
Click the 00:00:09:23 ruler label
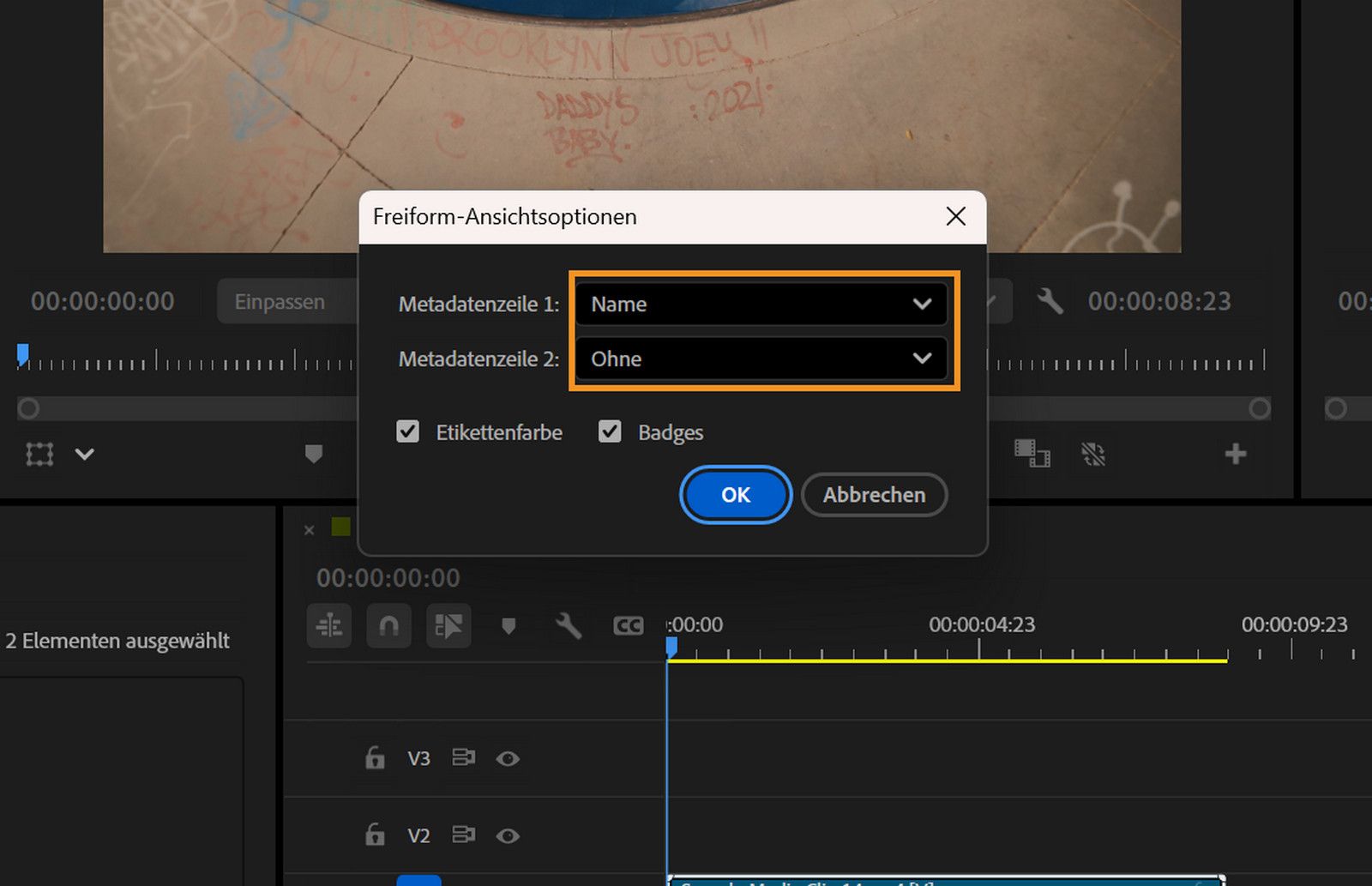point(1295,624)
